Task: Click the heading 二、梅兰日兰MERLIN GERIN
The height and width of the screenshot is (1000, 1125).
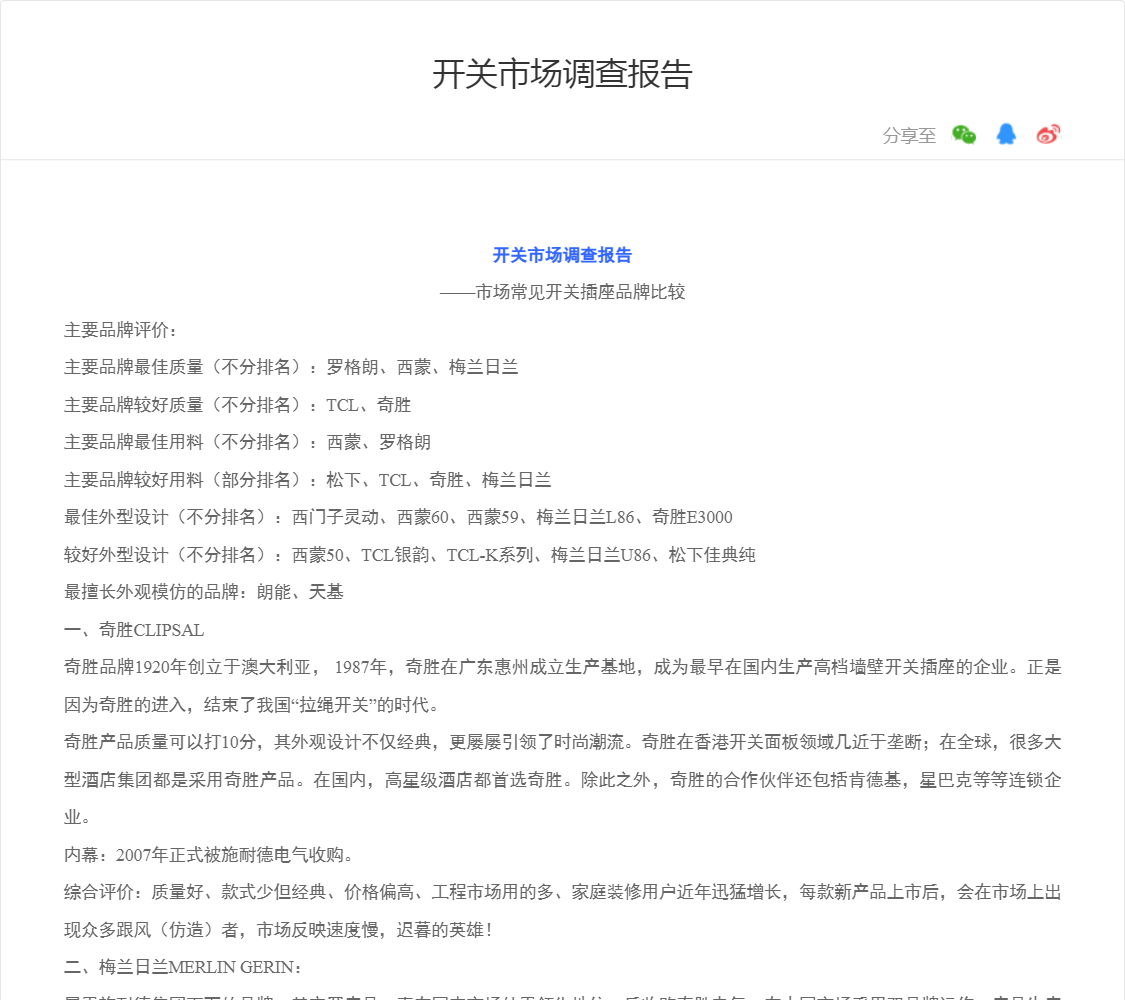Action: (x=182, y=967)
